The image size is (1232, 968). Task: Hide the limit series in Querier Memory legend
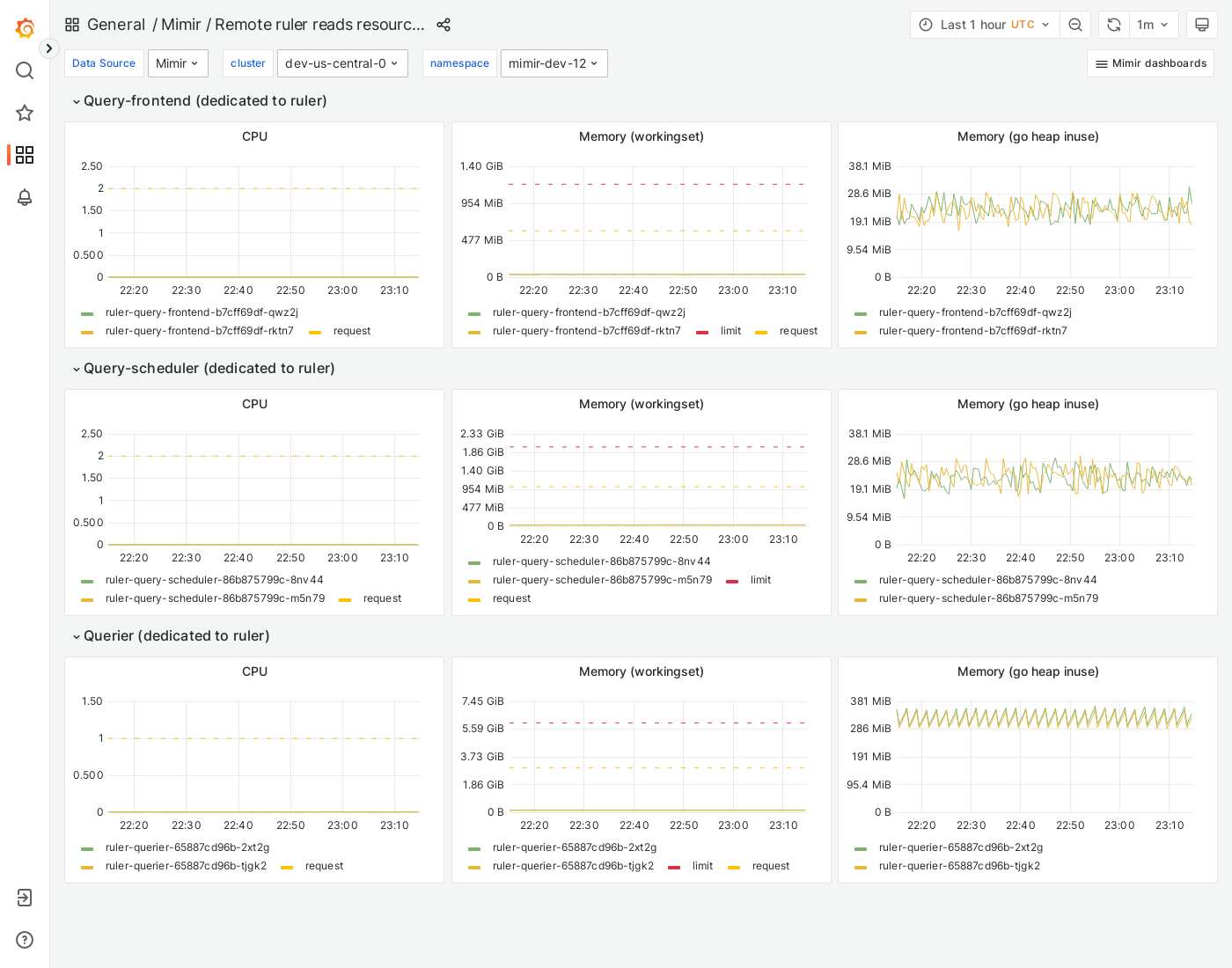pyautogui.click(x=701, y=866)
